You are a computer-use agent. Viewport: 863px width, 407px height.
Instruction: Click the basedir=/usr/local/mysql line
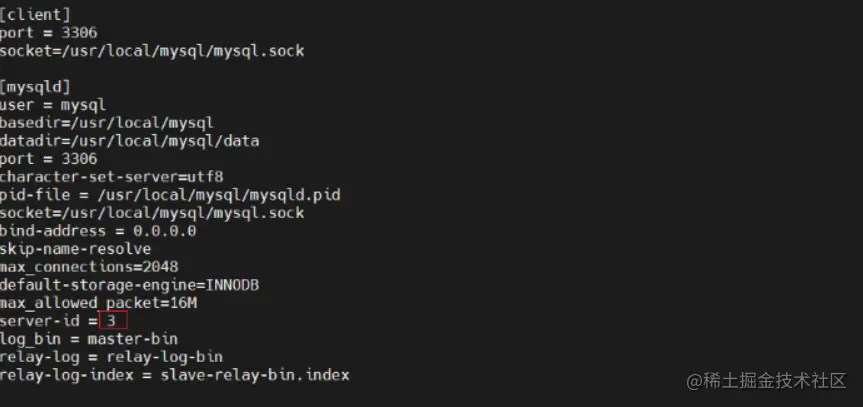[107, 123]
